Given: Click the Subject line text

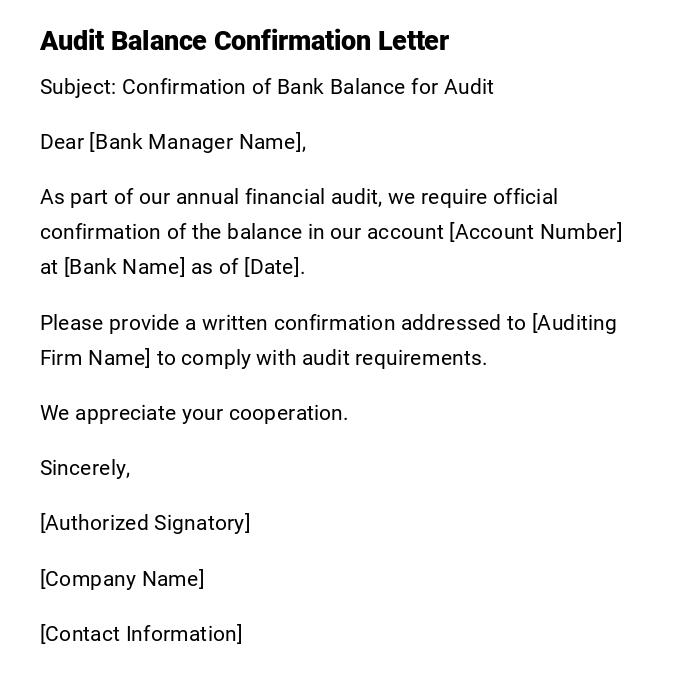Looking at the screenshot, I should [266, 87].
